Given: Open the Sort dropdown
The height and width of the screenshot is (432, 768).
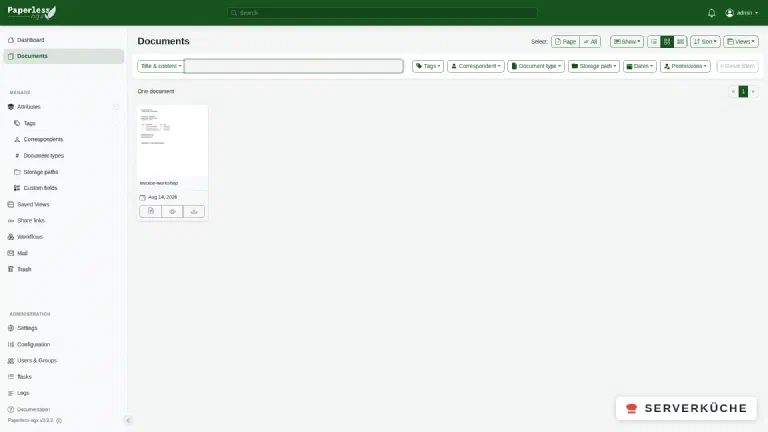Looking at the screenshot, I should [705, 42].
